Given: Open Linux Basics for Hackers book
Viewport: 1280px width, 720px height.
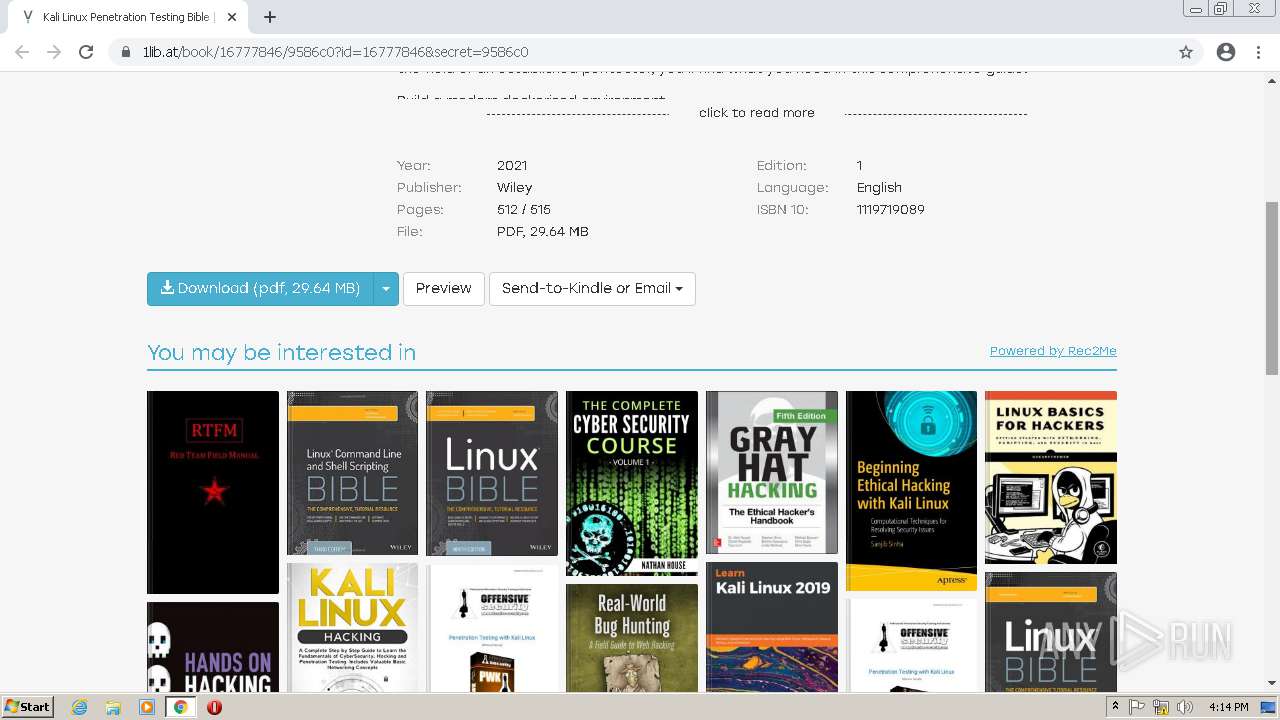Looking at the screenshot, I should 1051,477.
